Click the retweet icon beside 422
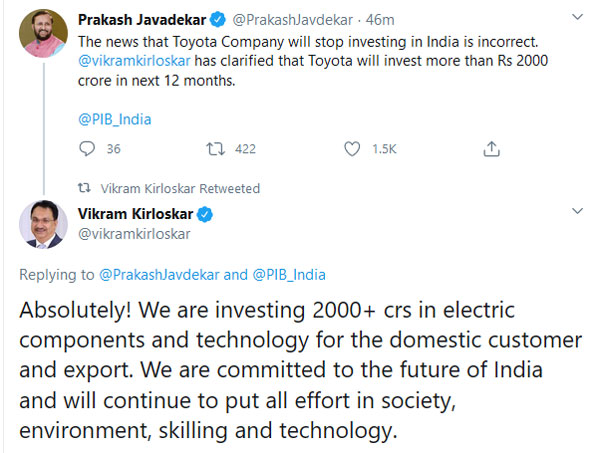600x453 pixels. 213,149
